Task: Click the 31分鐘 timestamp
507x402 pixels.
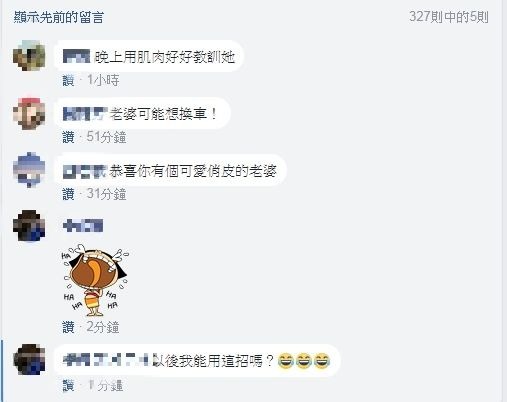Action: click(106, 194)
